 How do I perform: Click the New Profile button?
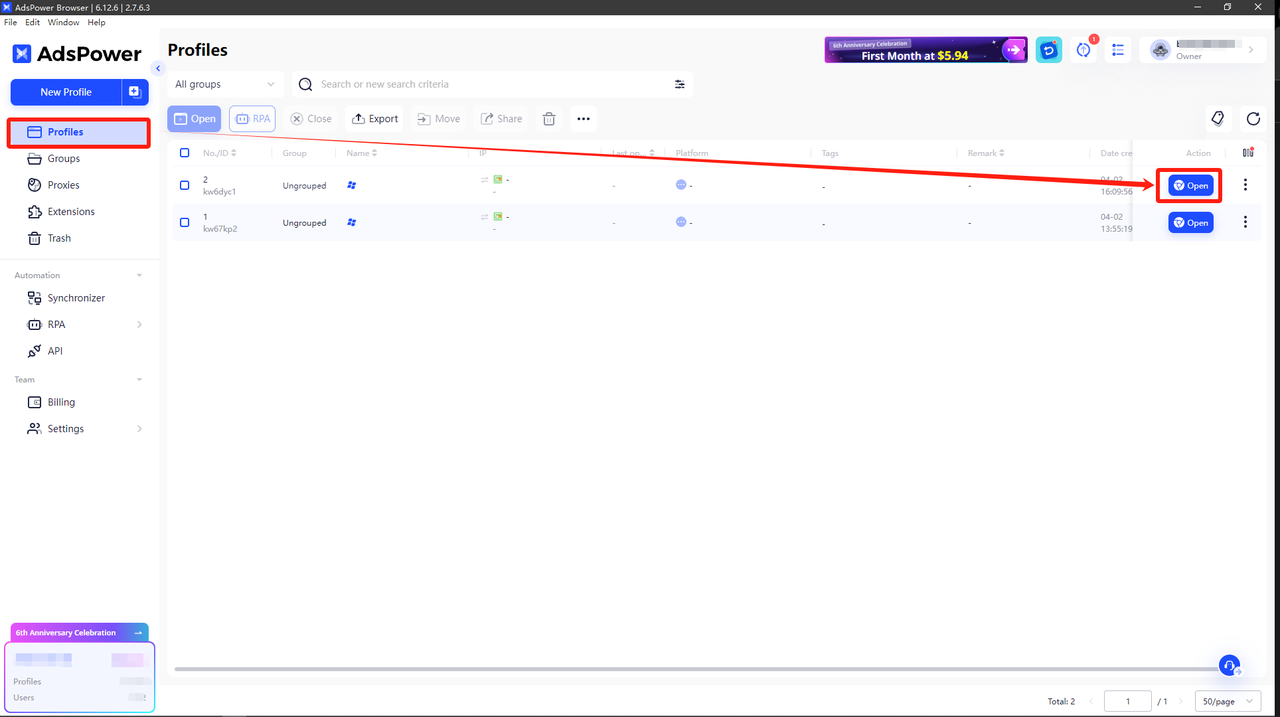tap(66, 92)
